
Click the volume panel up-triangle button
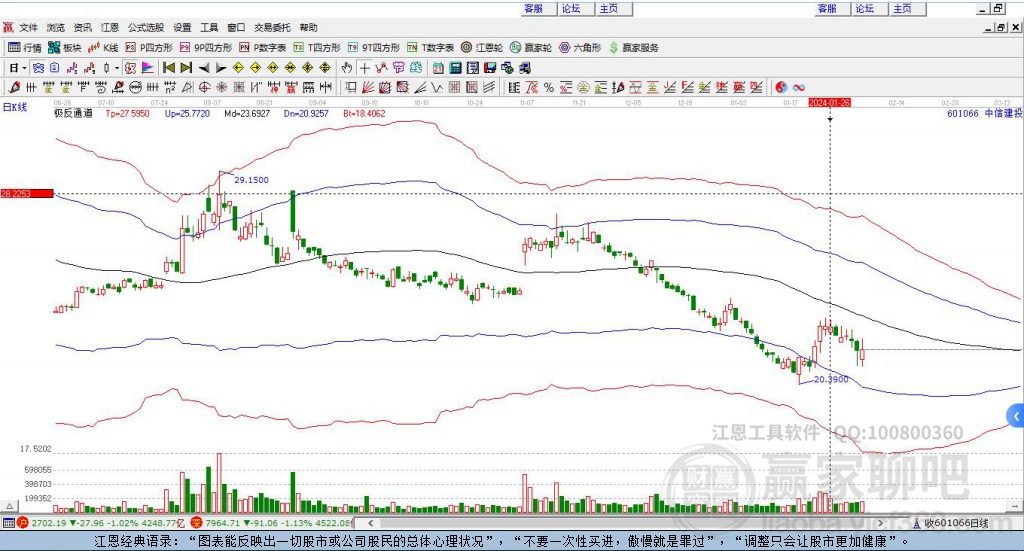(9, 506)
